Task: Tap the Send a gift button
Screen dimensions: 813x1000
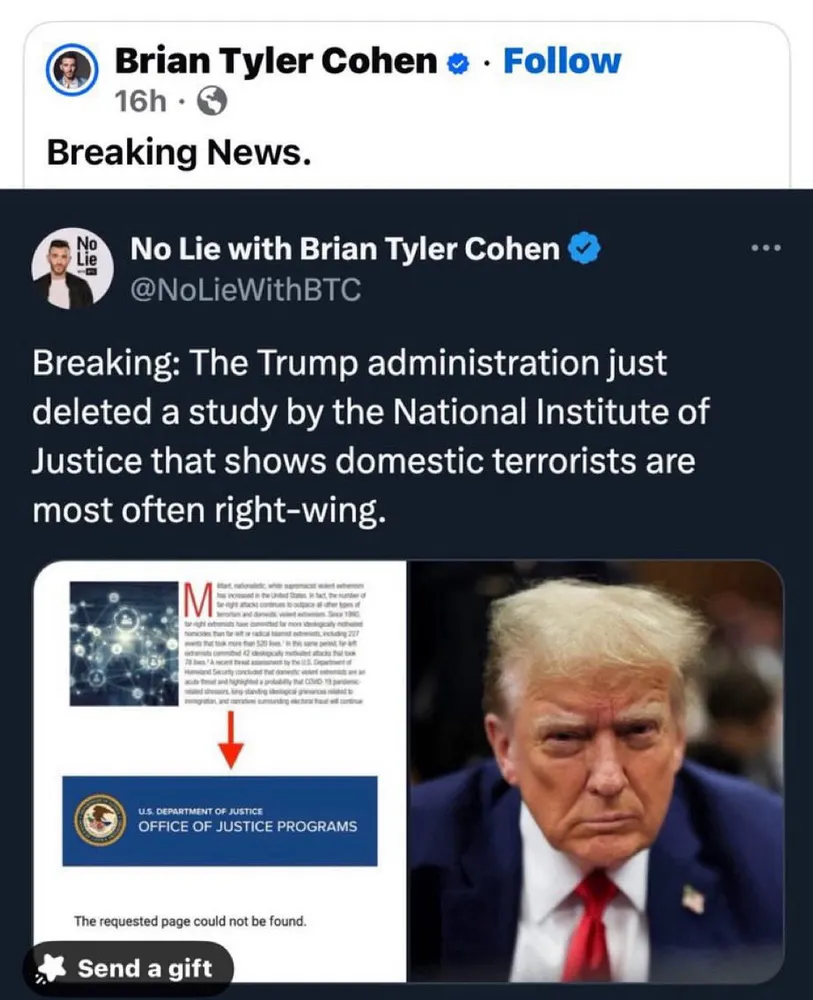Action: pos(129,969)
